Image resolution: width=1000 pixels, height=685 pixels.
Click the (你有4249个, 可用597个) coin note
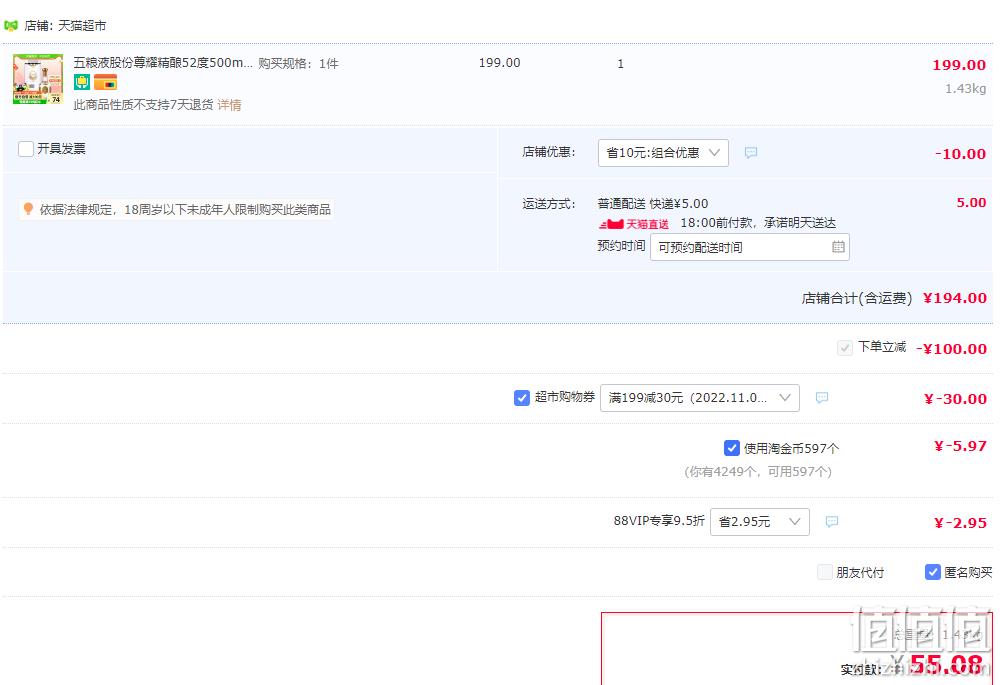758,472
